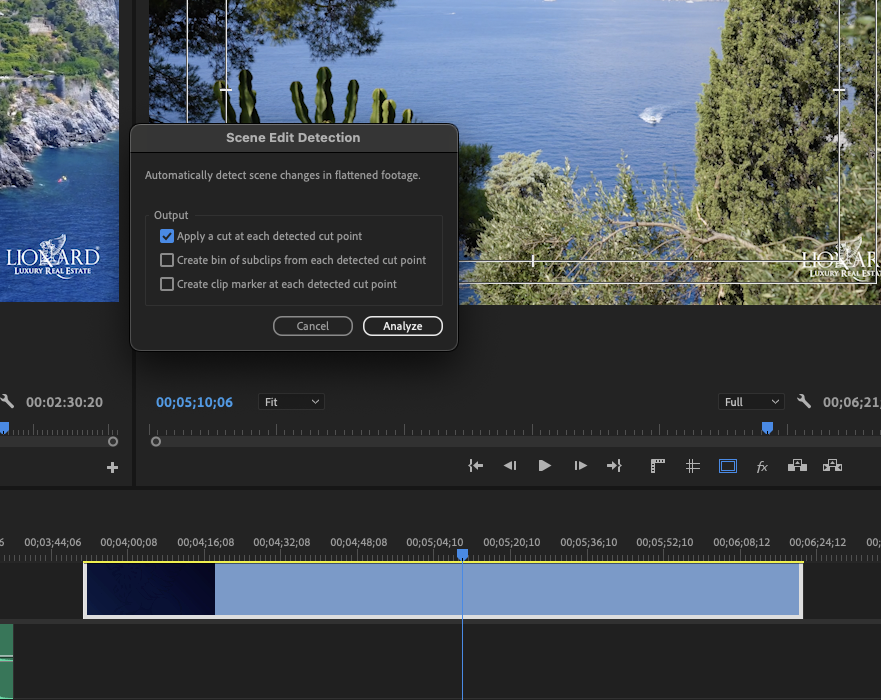Image resolution: width=881 pixels, height=700 pixels.
Task: Open Comparison View in the monitor
Action: 727,465
